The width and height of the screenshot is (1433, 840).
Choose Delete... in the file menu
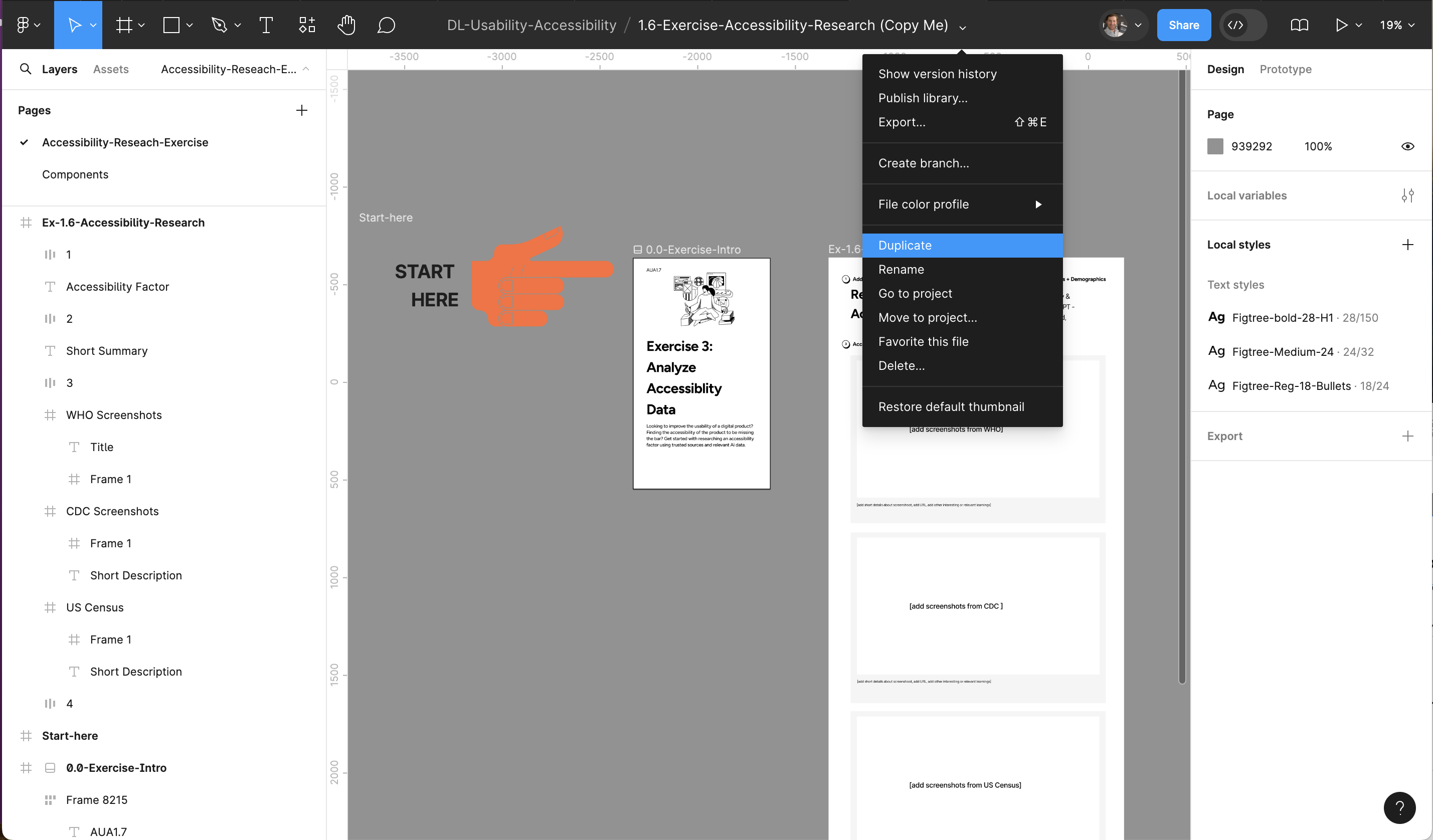pos(962,366)
